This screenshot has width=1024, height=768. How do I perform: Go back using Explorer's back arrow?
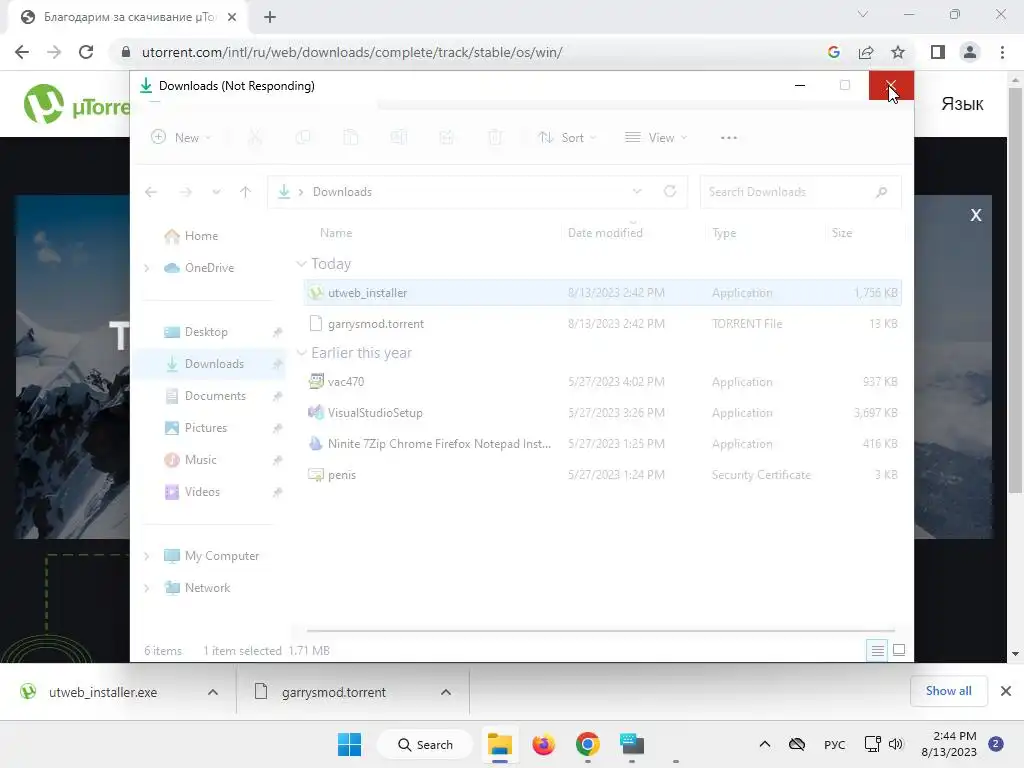[x=151, y=192]
